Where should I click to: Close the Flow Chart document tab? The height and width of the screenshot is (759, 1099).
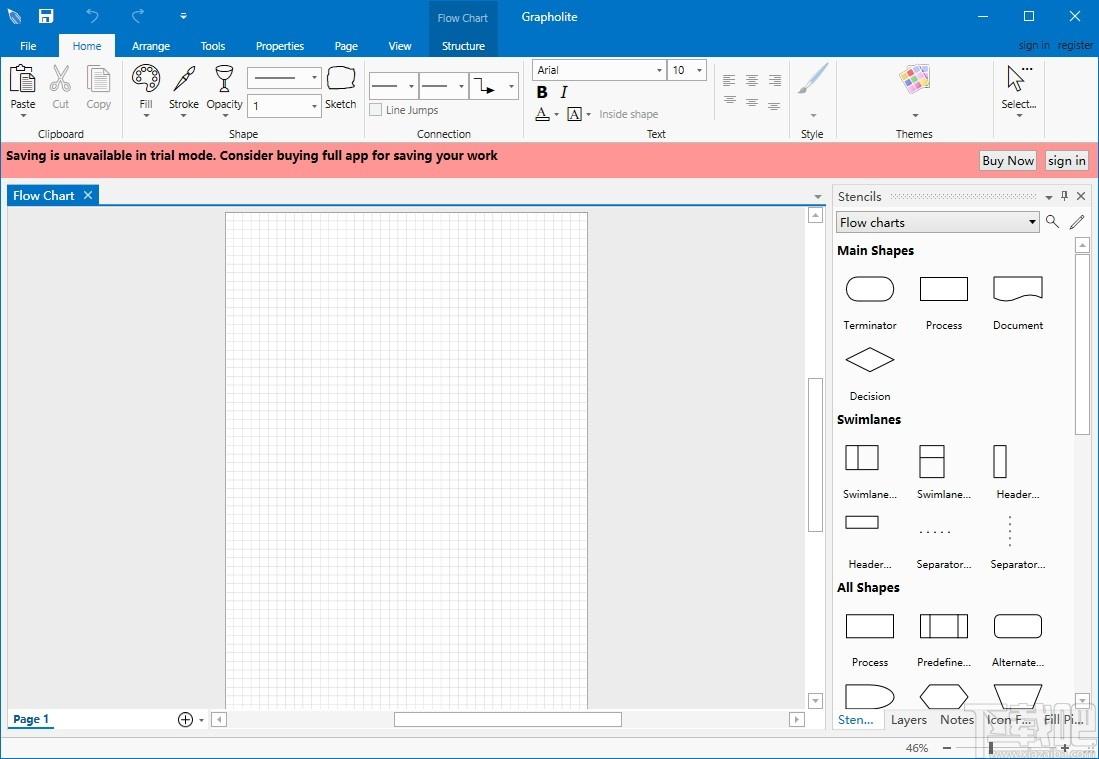pos(88,195)
